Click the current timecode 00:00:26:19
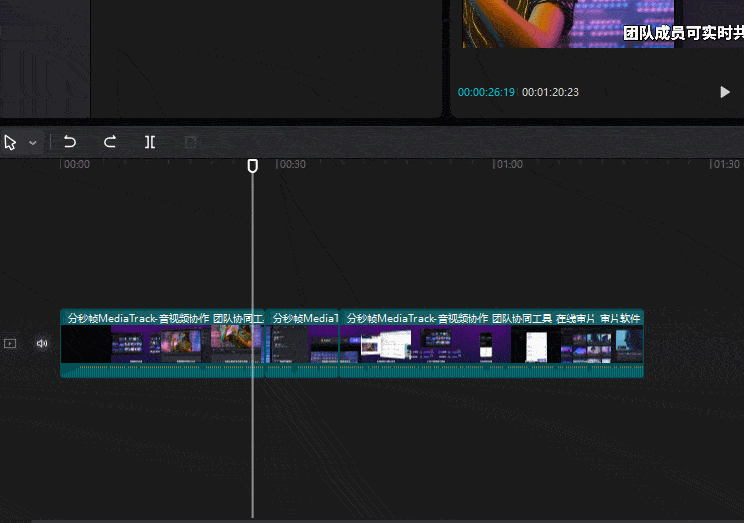The height and width of the screenshot is (523, 744). 486,92
